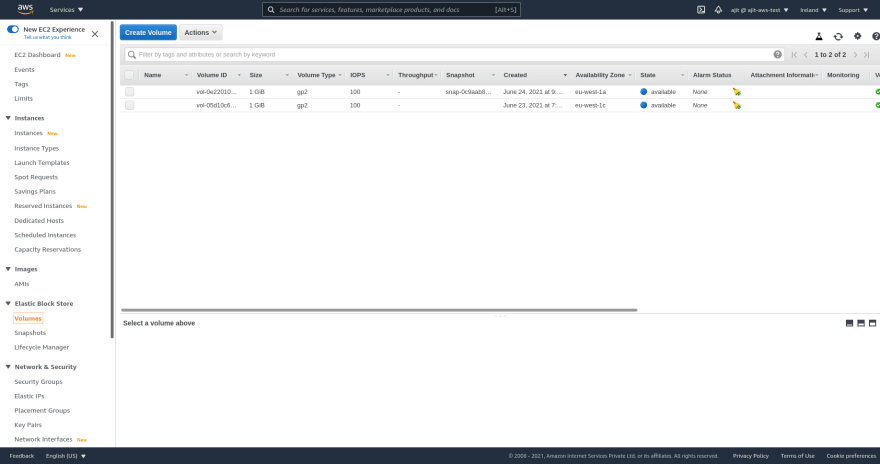Open Volumes in sidebar
Viewport: 880px width, 464px height.
pos(28,318)
